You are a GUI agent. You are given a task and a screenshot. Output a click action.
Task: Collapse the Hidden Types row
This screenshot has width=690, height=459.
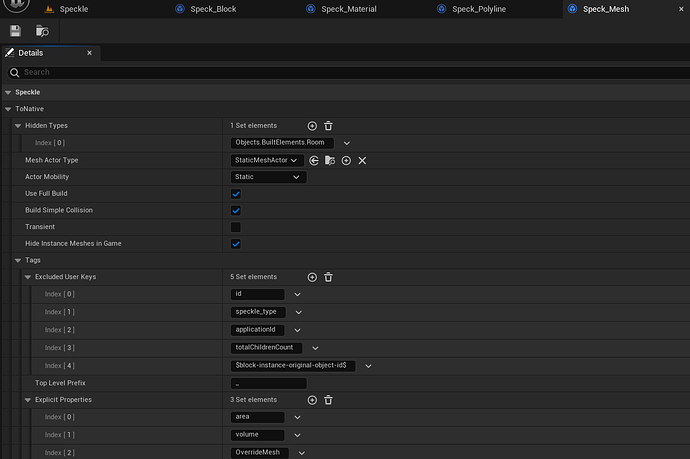18,126
